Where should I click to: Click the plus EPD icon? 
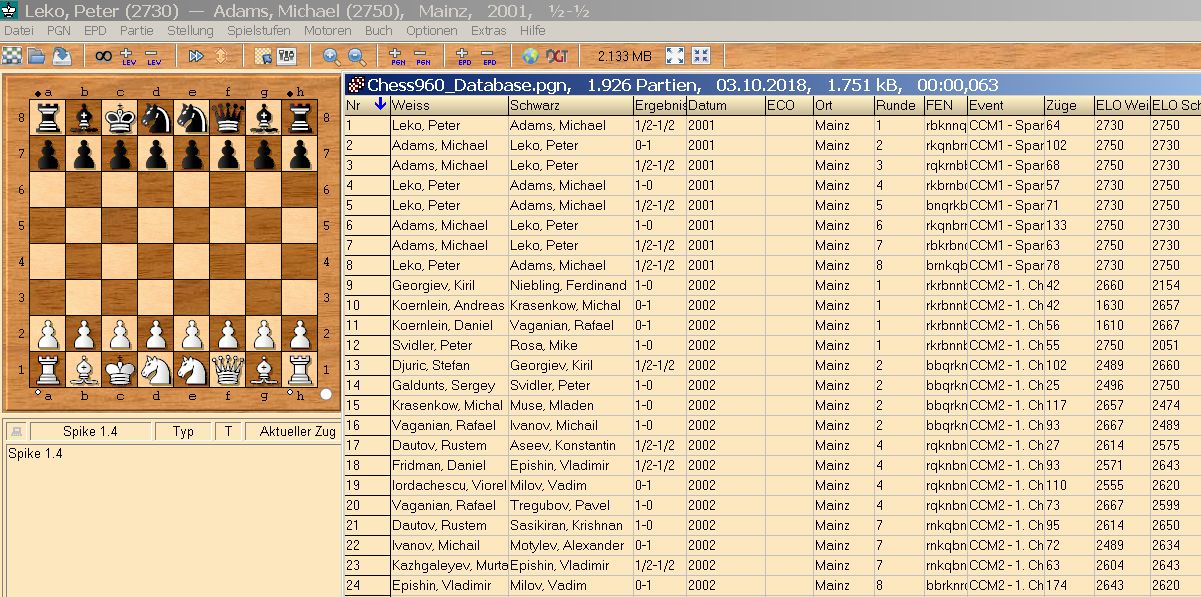click(464, 56)
